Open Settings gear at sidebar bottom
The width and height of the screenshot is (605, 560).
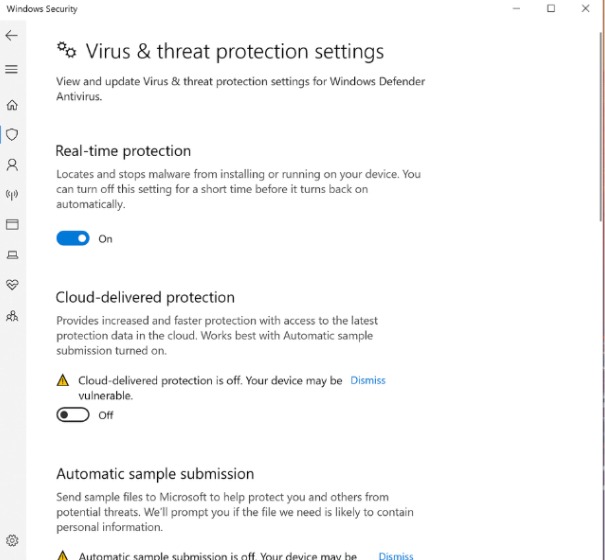coord(12,541)
